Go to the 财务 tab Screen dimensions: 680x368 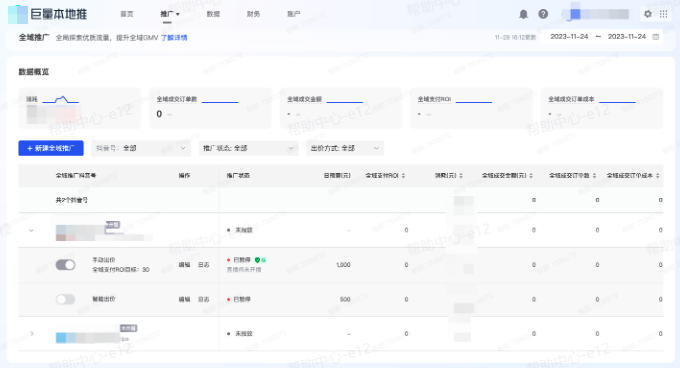coord(253,14)
